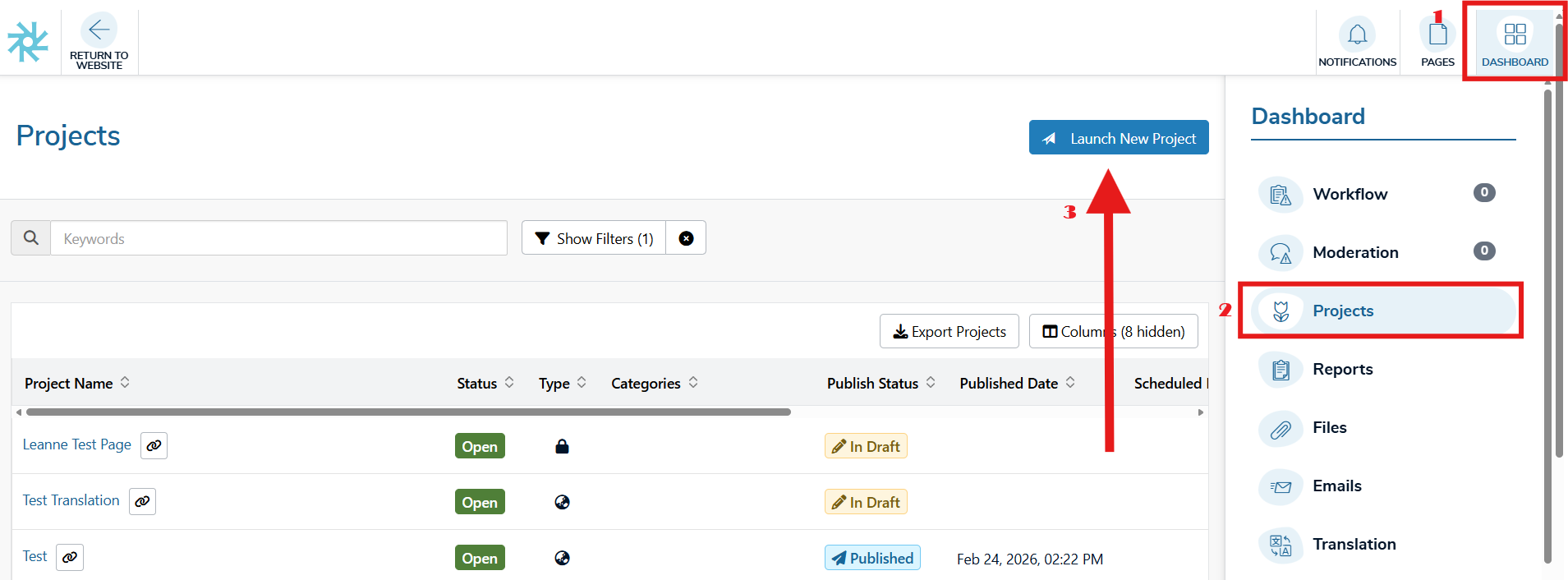
Task: Focus the Keywords search field
Action: (x=278, y=238)
